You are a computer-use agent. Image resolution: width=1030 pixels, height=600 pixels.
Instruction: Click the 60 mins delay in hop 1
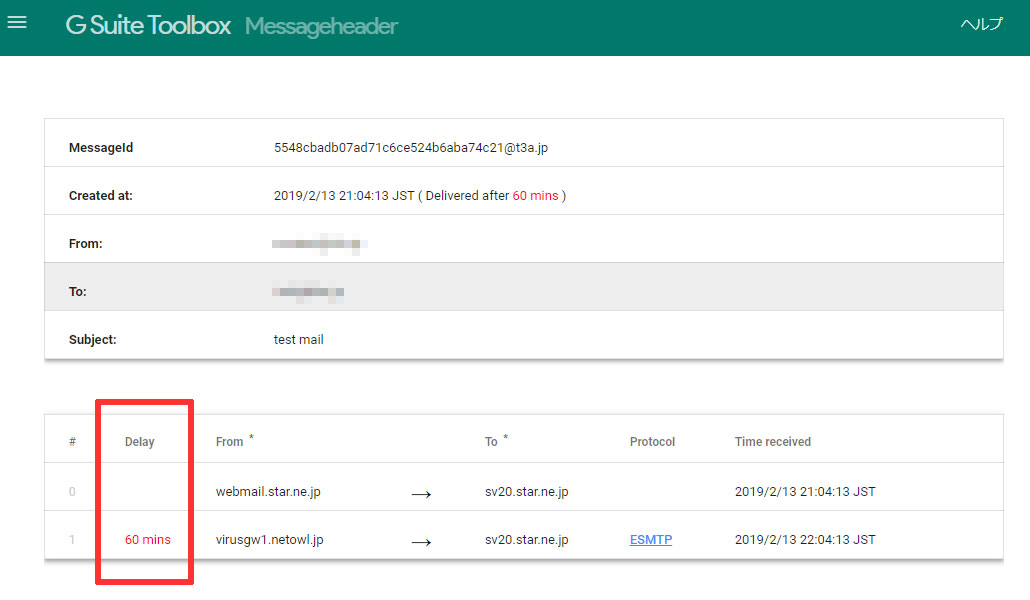[x=148, y=540]
